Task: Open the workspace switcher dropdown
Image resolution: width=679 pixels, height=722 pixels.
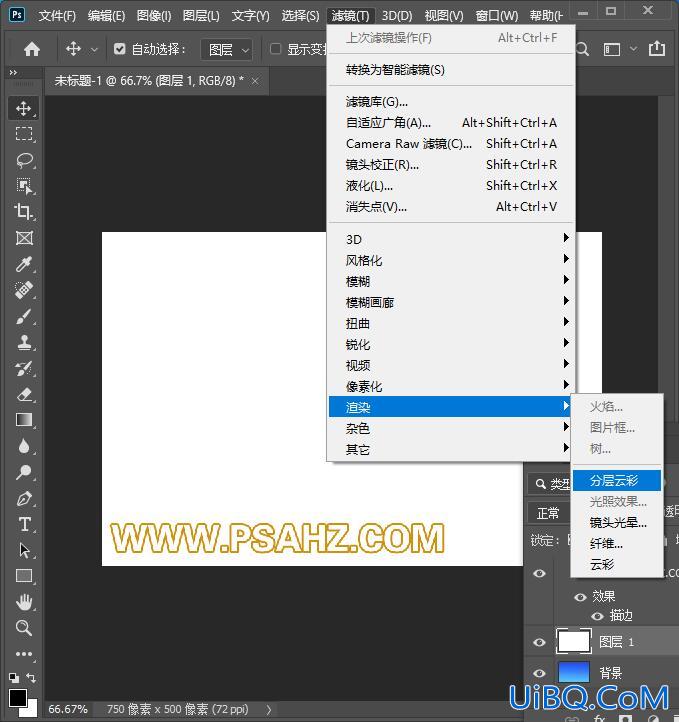Action: tap(633, 49)
